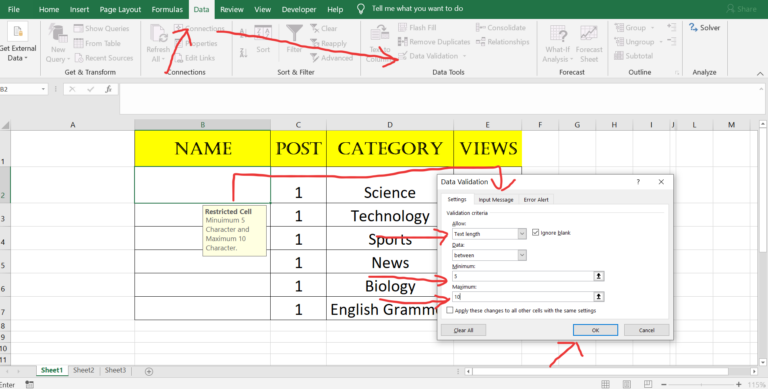
Task: Click the Clear All button
Action: pyautogui.click(x=463, y=330)
